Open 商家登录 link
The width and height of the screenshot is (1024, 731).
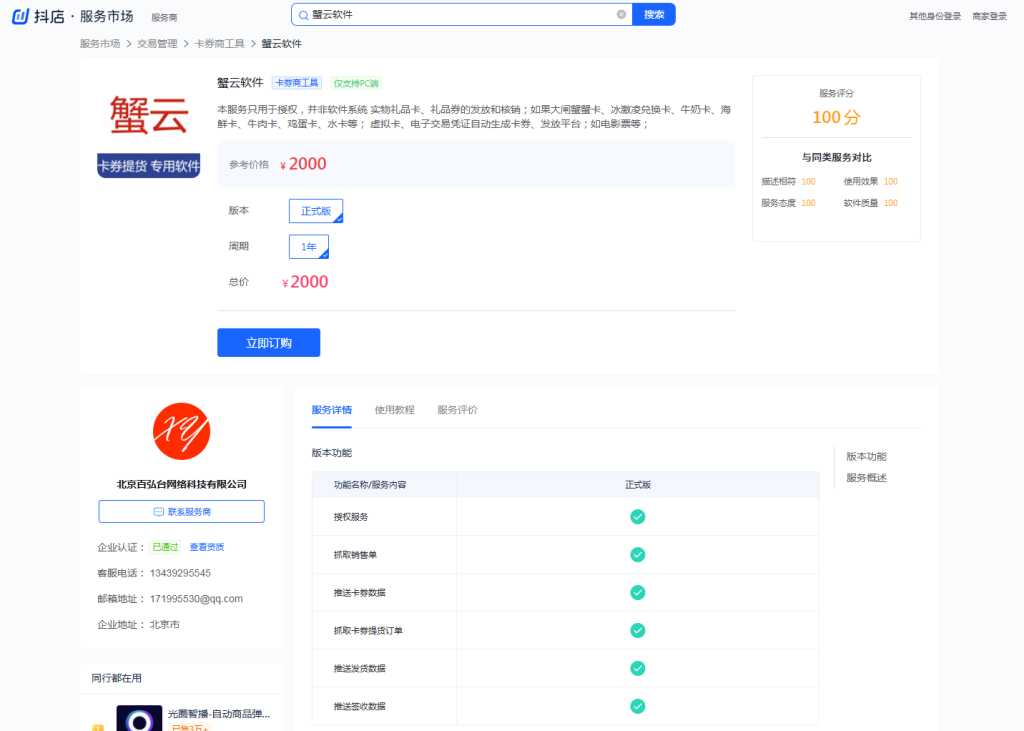(x=989, y=16)
